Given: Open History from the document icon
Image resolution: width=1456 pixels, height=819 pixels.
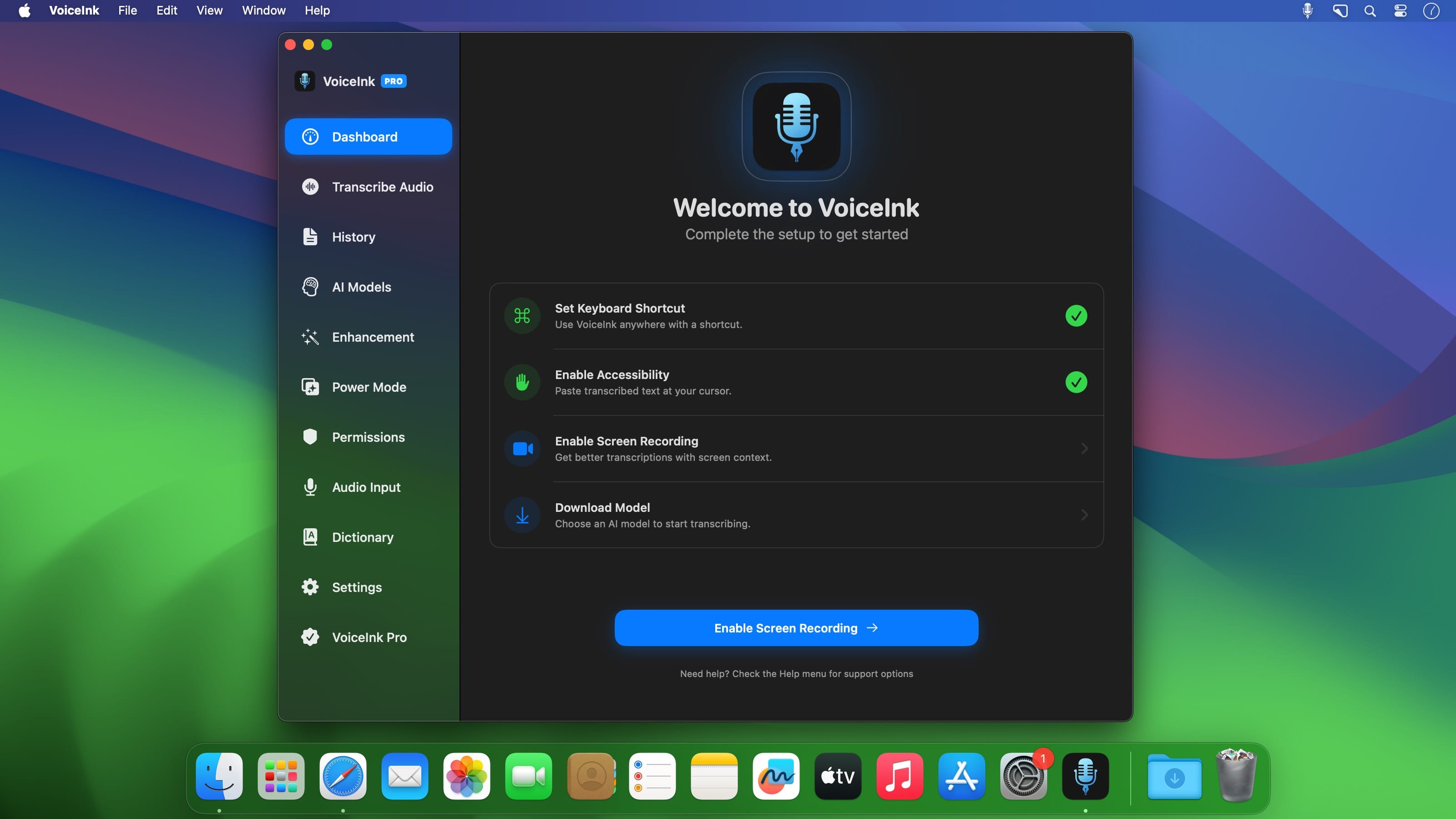Looking at the screenshot, I should point(310,237).
